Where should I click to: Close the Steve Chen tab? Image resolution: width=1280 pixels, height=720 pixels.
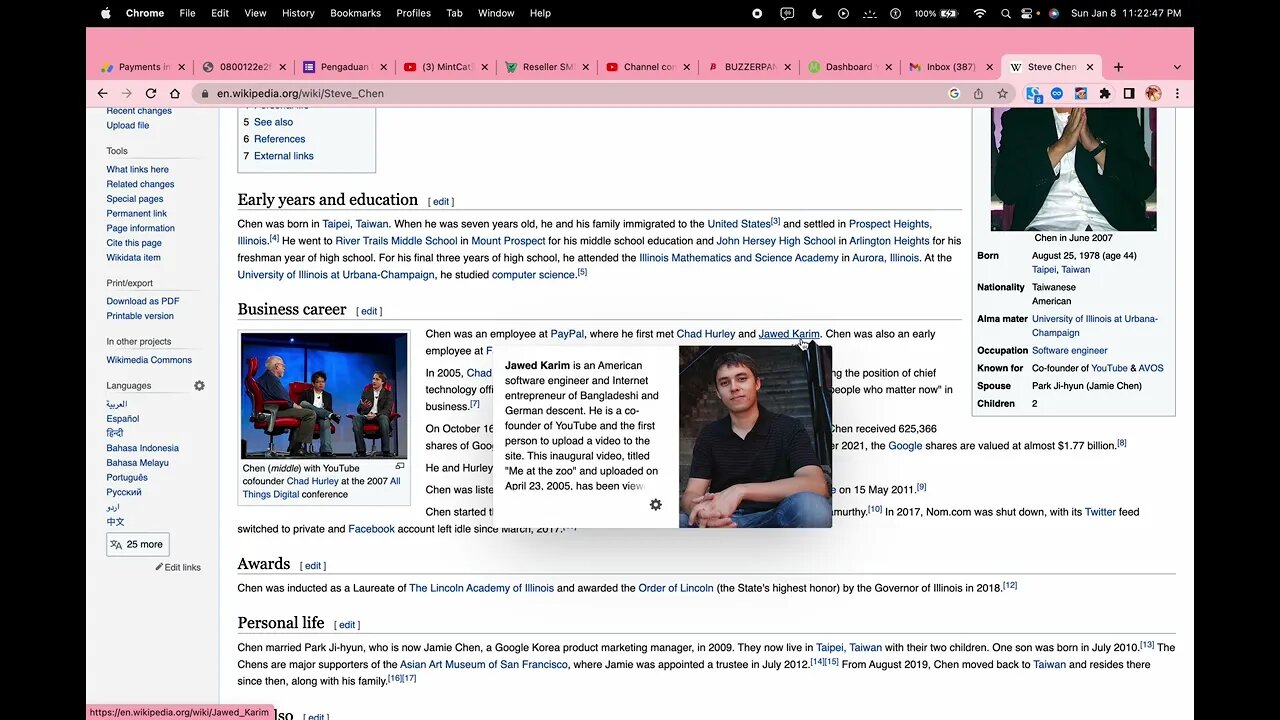[1090, 67]
